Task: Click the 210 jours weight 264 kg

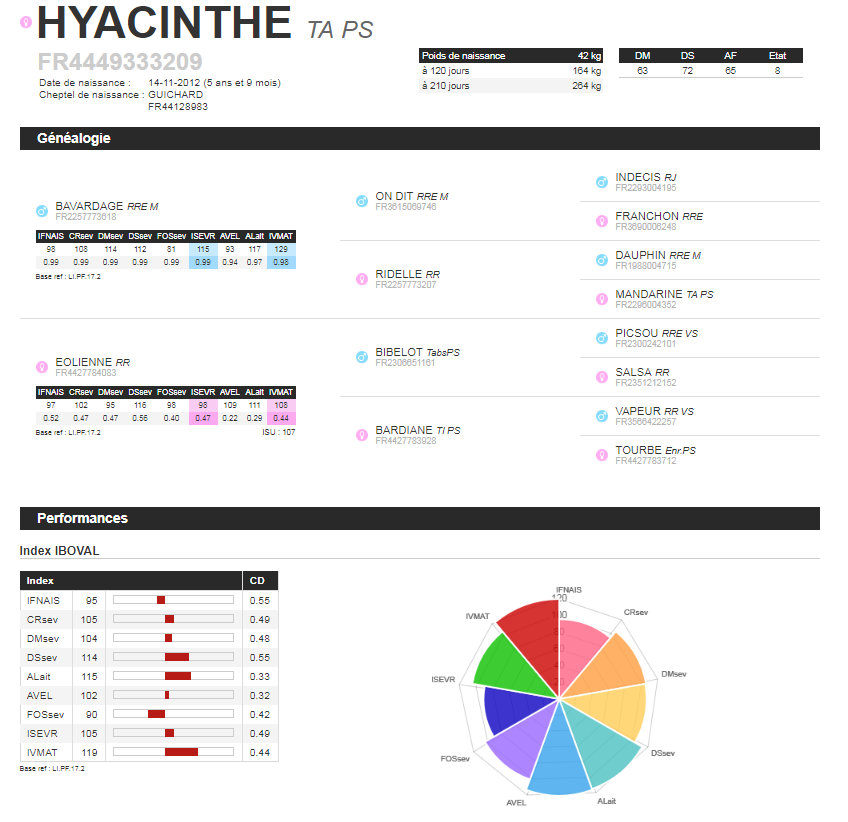Action: point(587,85)
